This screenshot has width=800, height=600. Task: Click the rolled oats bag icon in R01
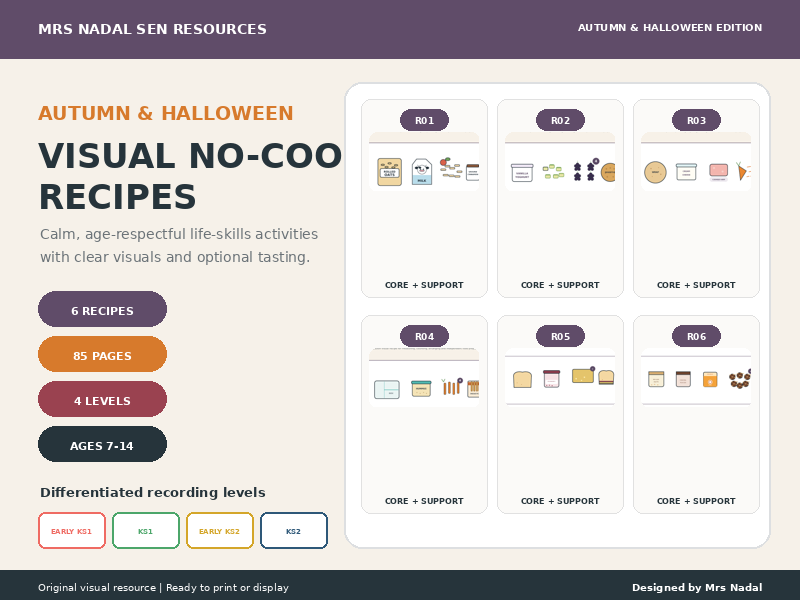pos(389,172)
